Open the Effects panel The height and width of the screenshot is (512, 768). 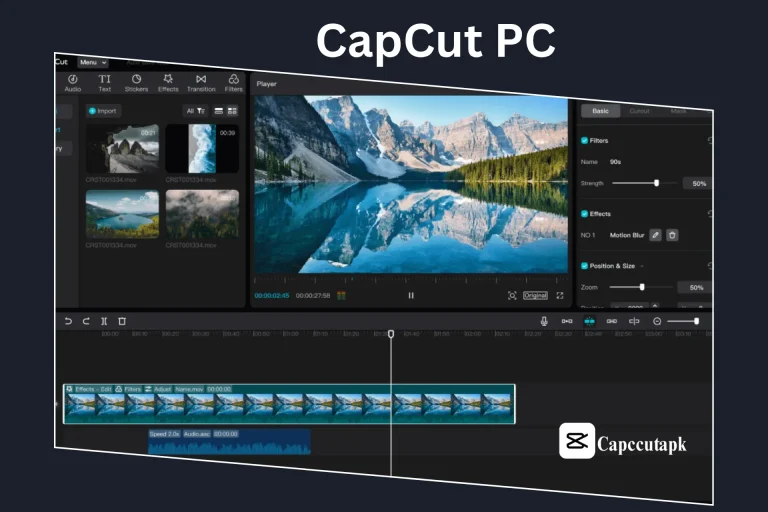168,83
